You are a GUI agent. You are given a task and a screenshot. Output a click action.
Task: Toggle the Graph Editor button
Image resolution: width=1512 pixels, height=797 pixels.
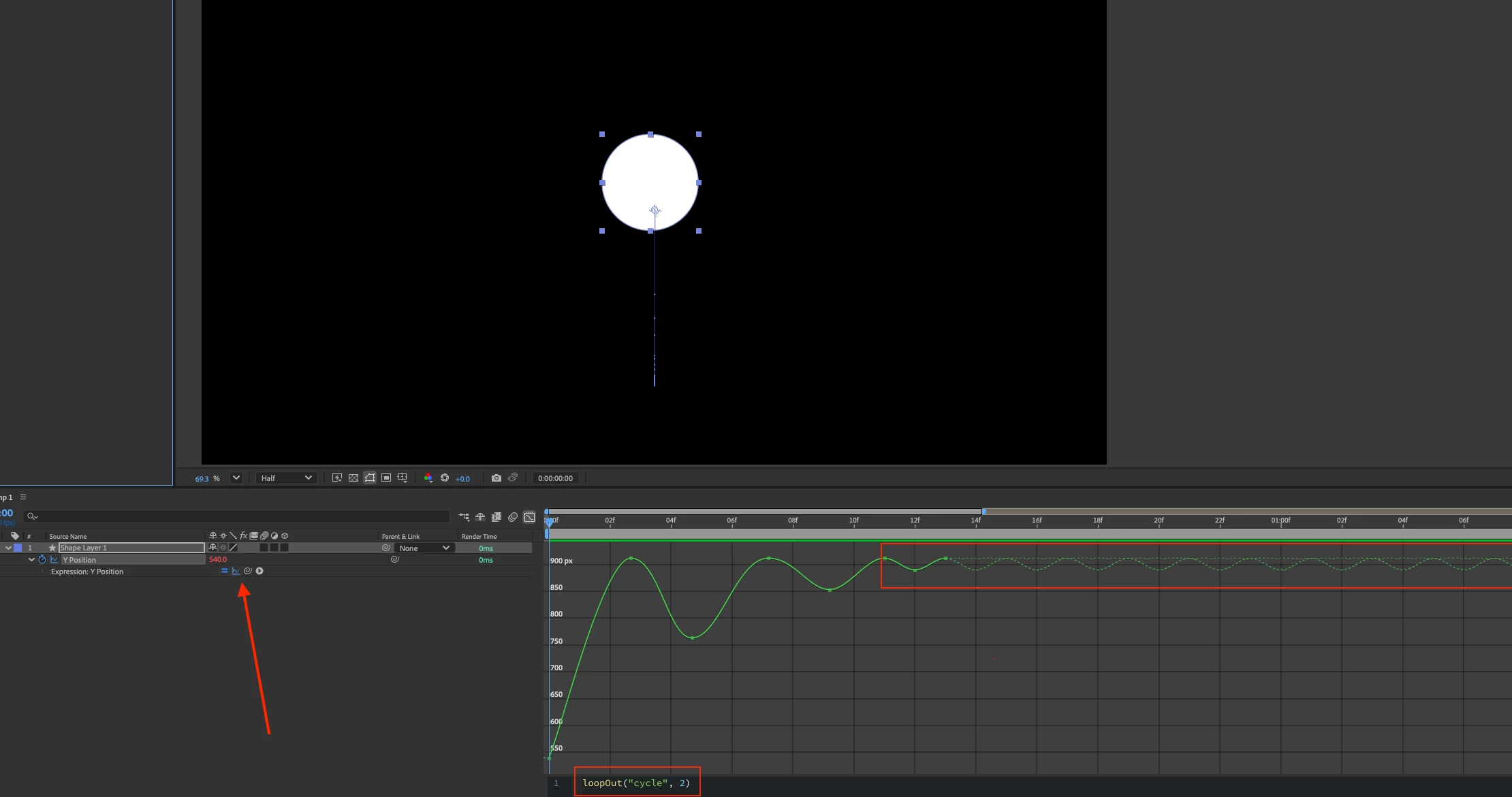click(x=529, y=517)
